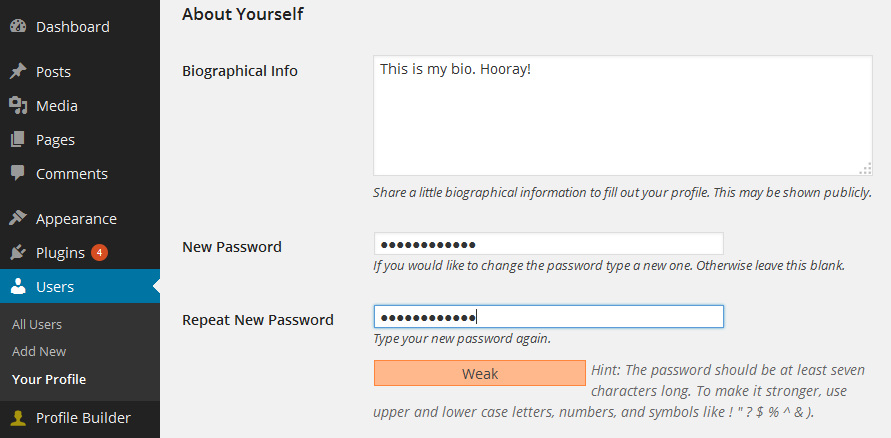Click the Pages document icon
Image resolution: width=891 pixels, height=438 pixels.
coord(18,139)
